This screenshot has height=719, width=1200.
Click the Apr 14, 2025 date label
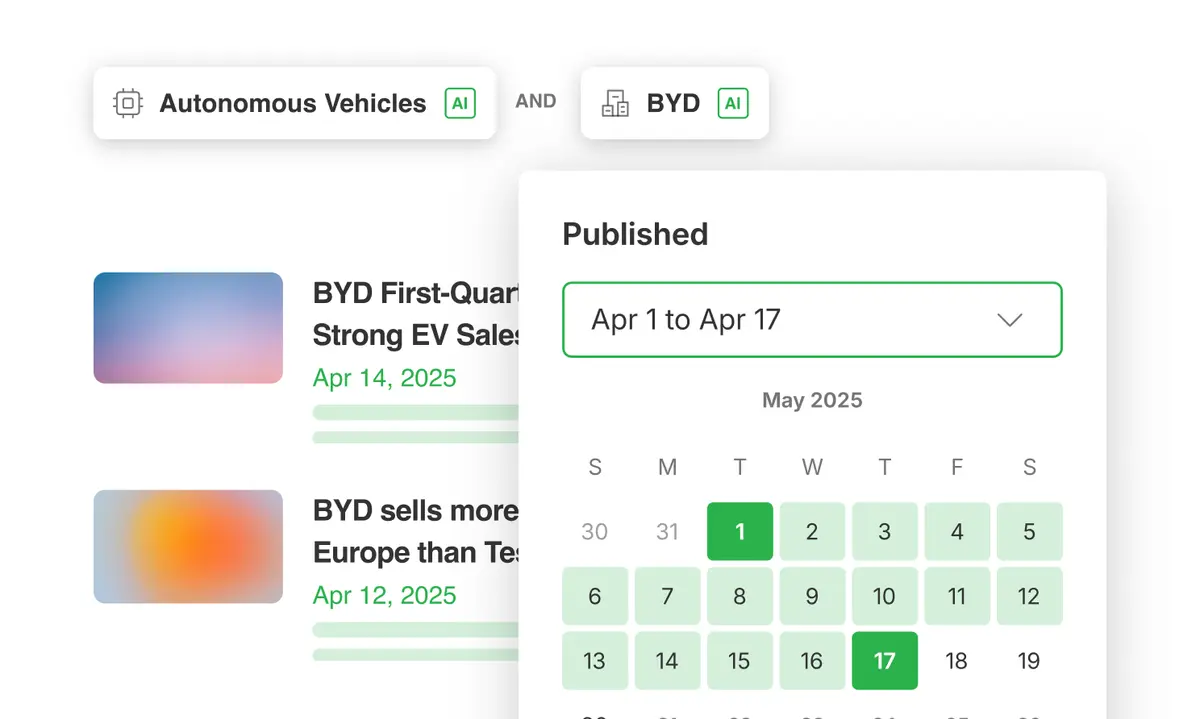click(384, 378)
